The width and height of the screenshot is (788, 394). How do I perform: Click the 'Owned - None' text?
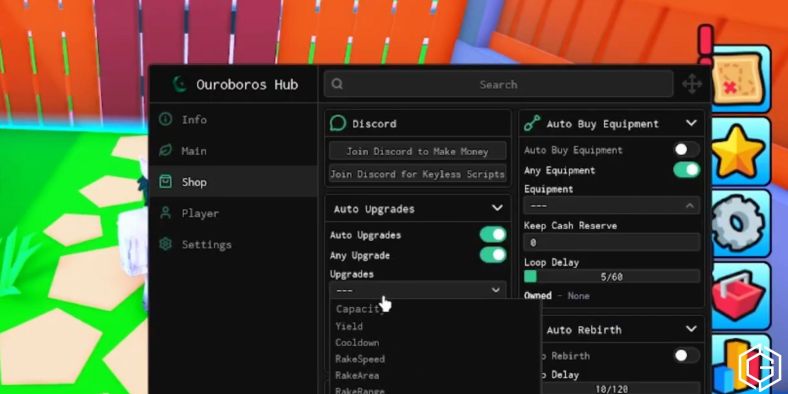(556, 296)
